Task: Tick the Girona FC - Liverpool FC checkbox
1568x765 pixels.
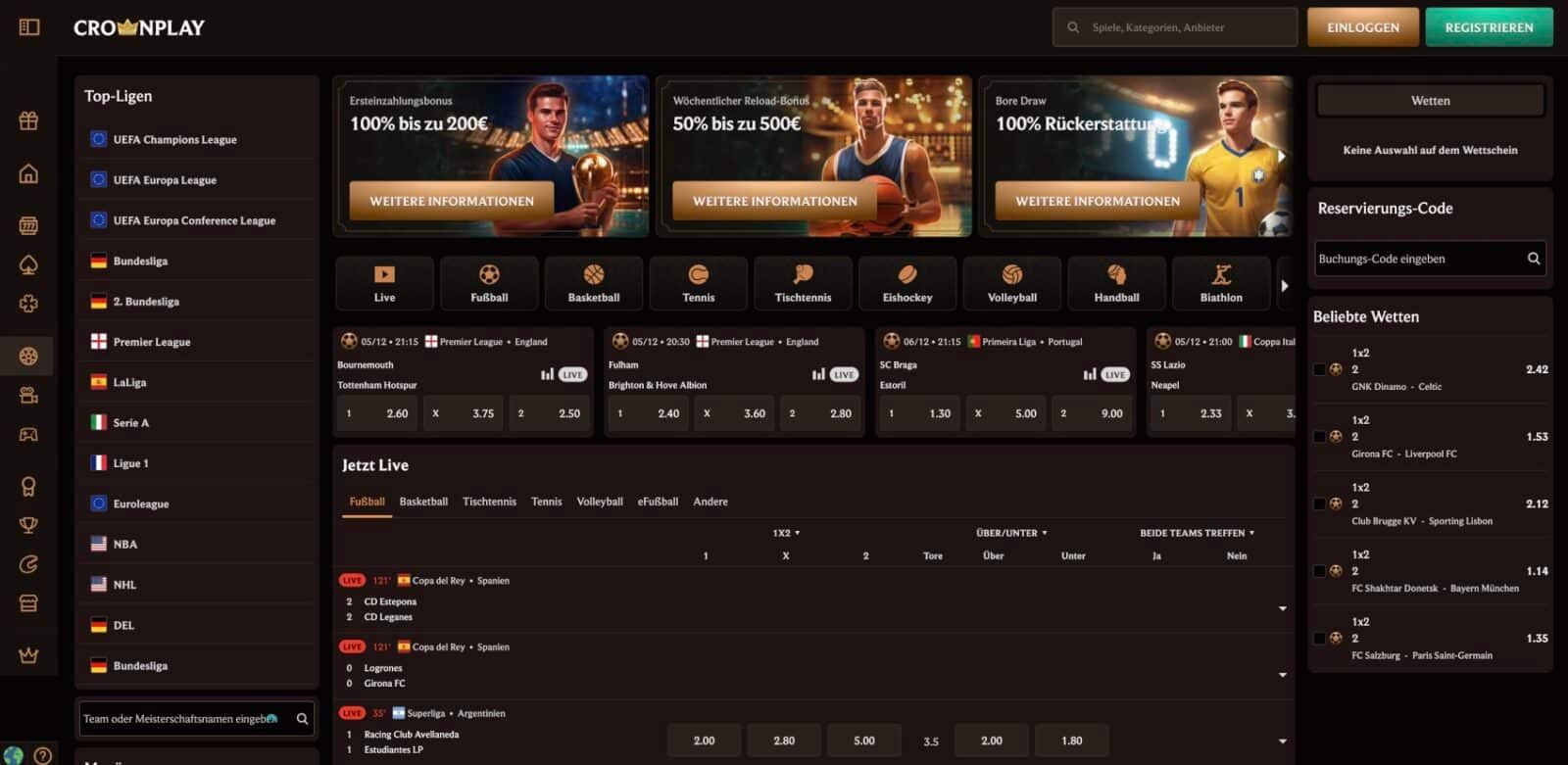Action: click(1319, 437)
